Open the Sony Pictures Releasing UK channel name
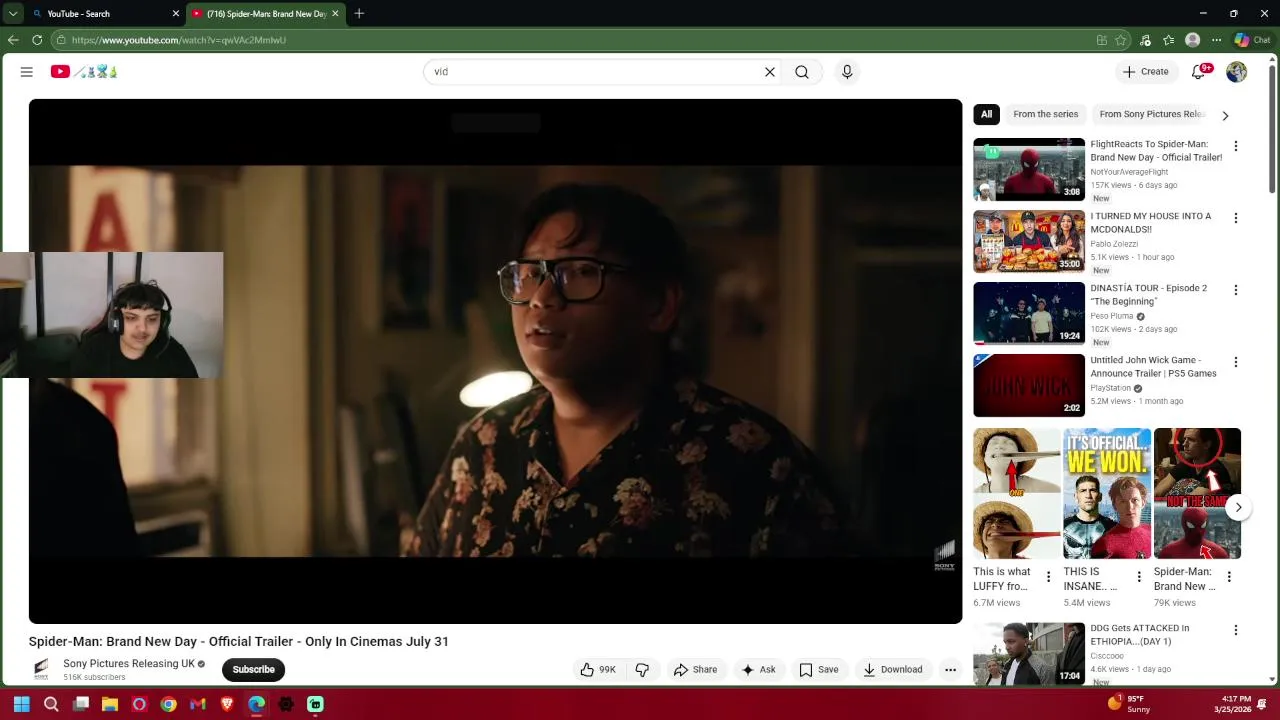Image resolution: width=1280 pixels, height=720 pixels. pos(129,664)
